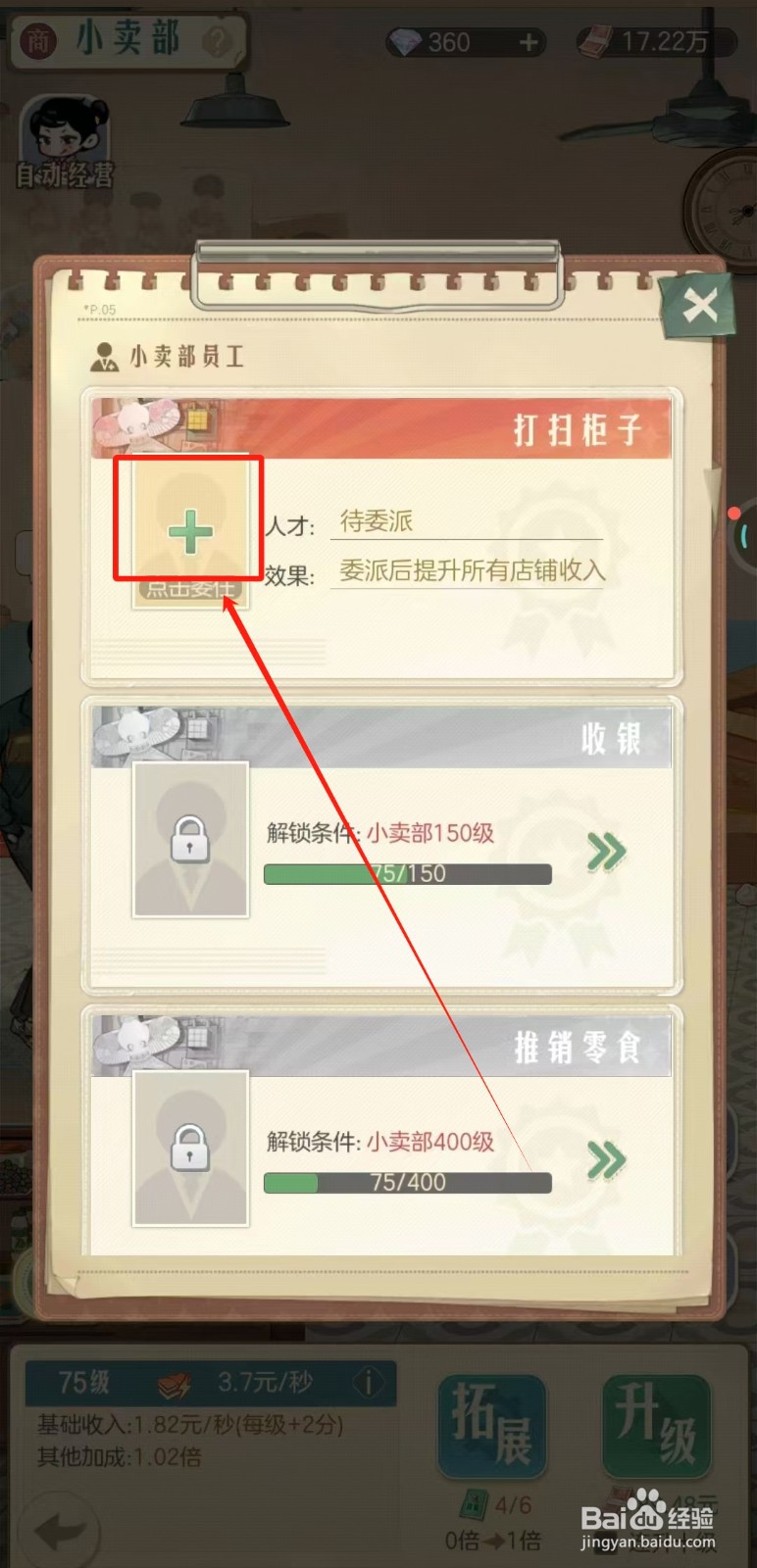Screen dimensions: 757x1568
Task: Open the help question mark beside 小卖部
Action: (x=217, y=41)
